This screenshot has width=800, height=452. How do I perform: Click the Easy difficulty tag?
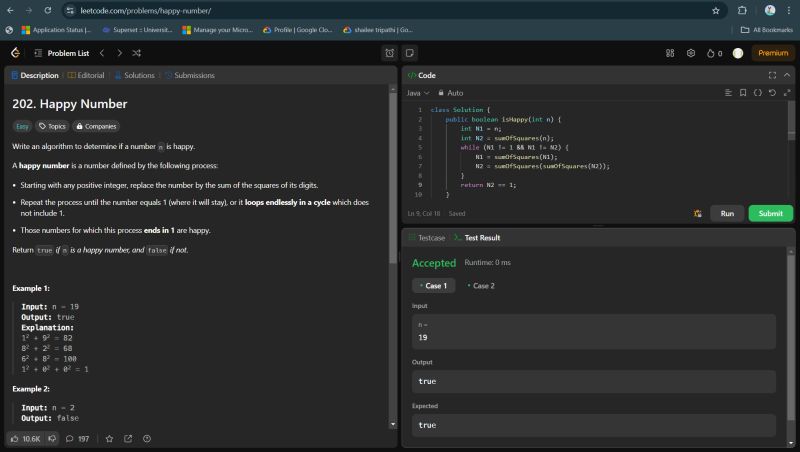click(22, 127)
